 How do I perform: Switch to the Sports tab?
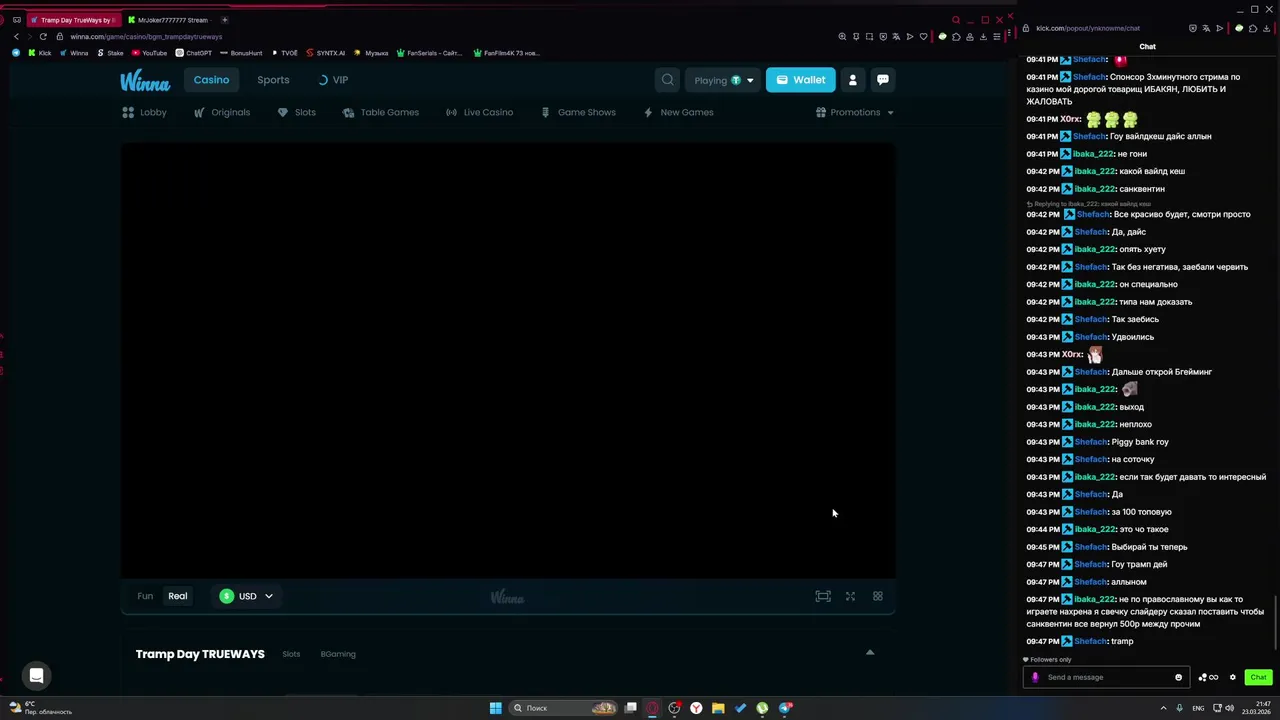[273, 80]
